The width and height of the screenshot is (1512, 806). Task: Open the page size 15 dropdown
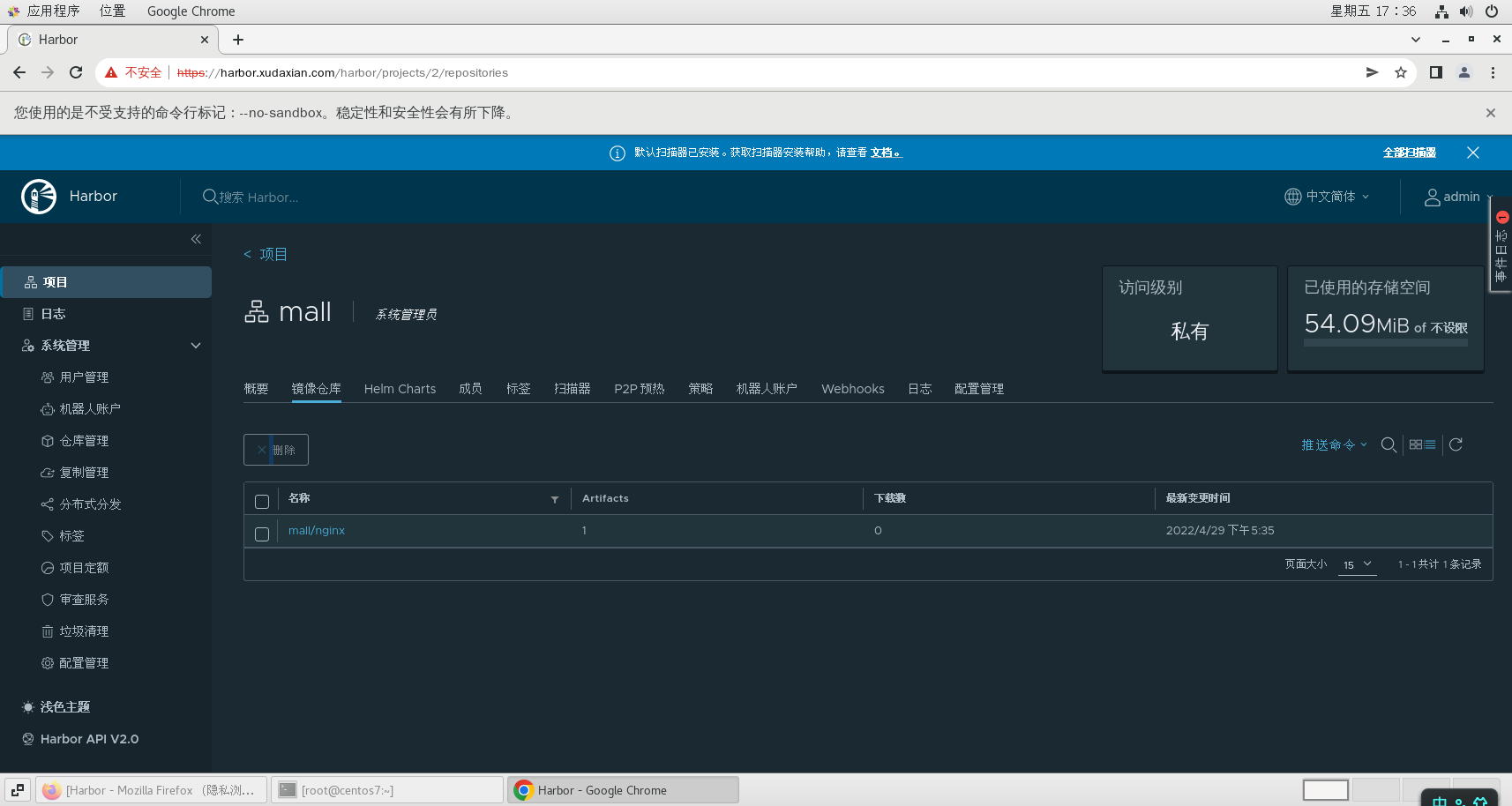click(1357, 564)
